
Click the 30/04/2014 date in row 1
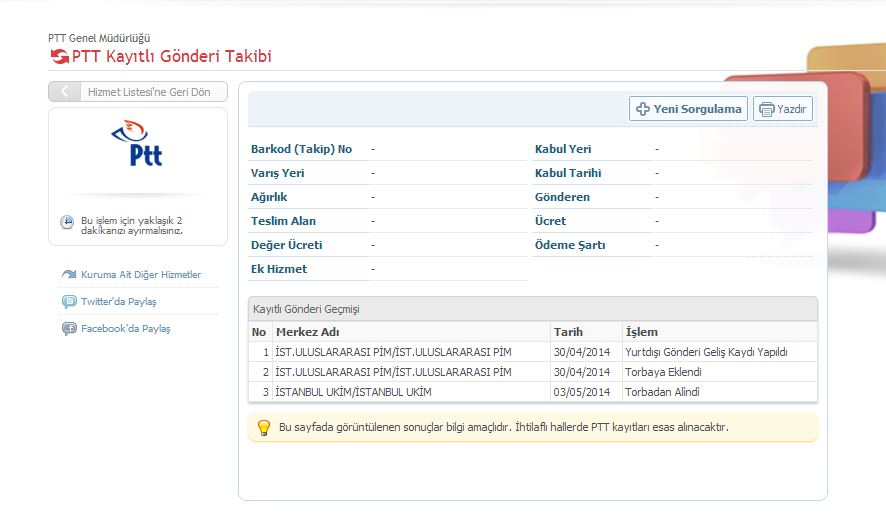click(581, 352)
